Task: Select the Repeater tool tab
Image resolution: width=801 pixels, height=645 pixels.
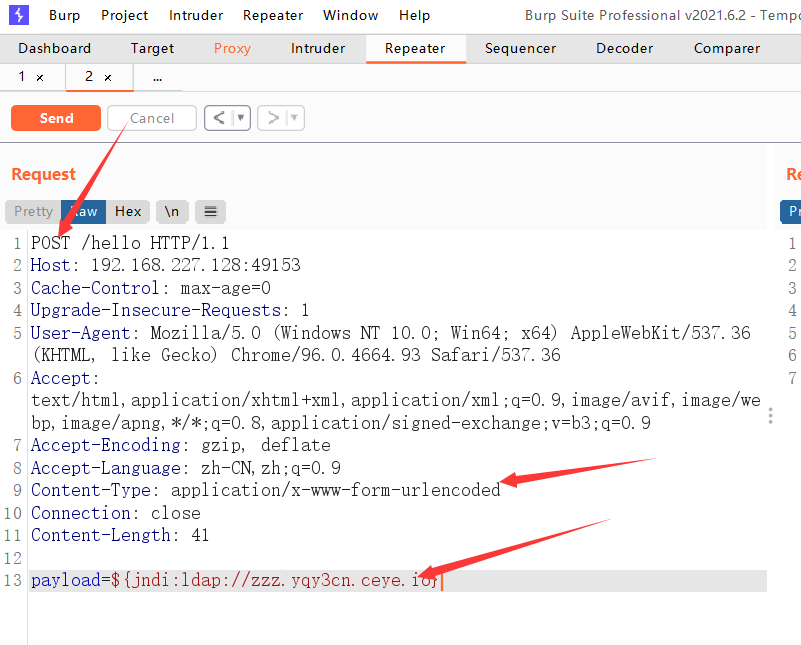Action: click(415, 49)
